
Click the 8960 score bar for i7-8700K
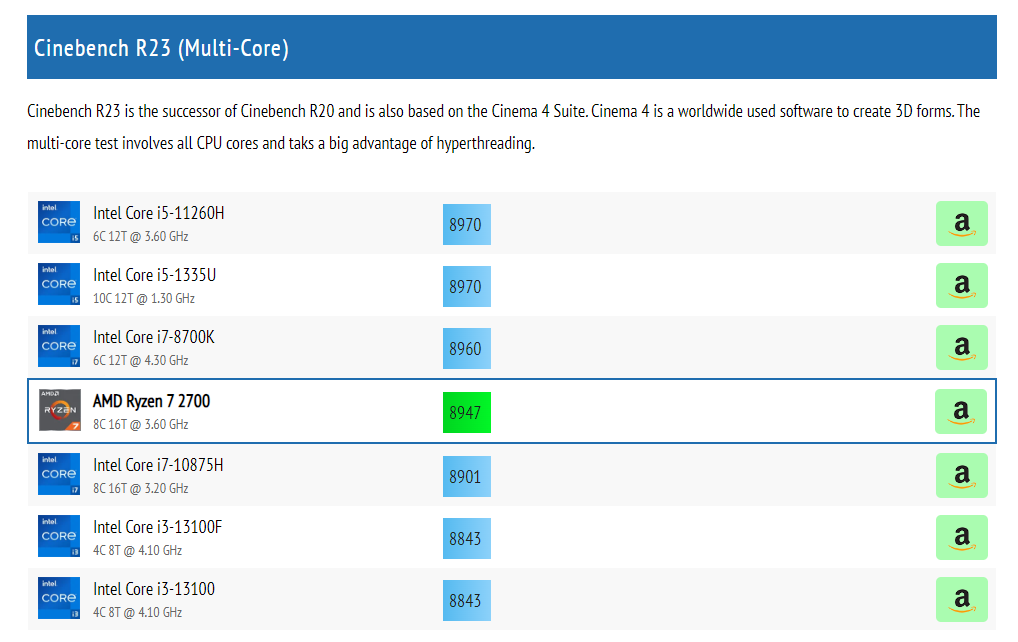tap(467, 349)
